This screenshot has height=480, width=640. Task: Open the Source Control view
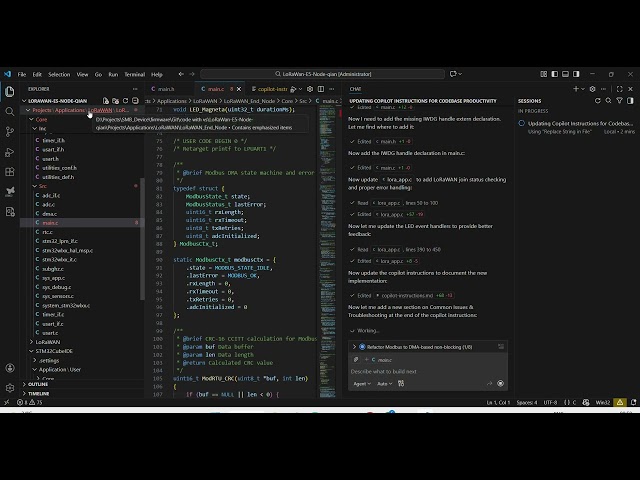tap(10, 131)
